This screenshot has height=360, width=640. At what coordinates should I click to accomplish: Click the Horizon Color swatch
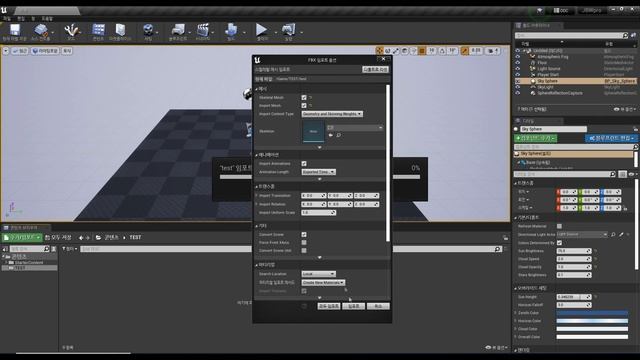(592, 321)
